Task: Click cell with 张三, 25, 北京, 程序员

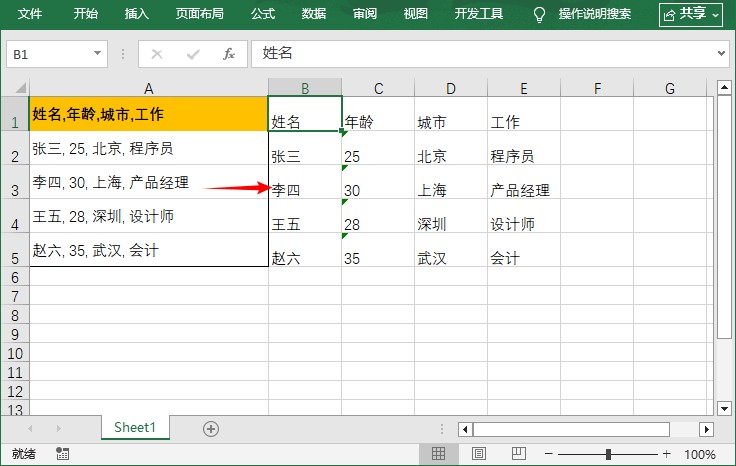Action: click(x=148, y=148)
